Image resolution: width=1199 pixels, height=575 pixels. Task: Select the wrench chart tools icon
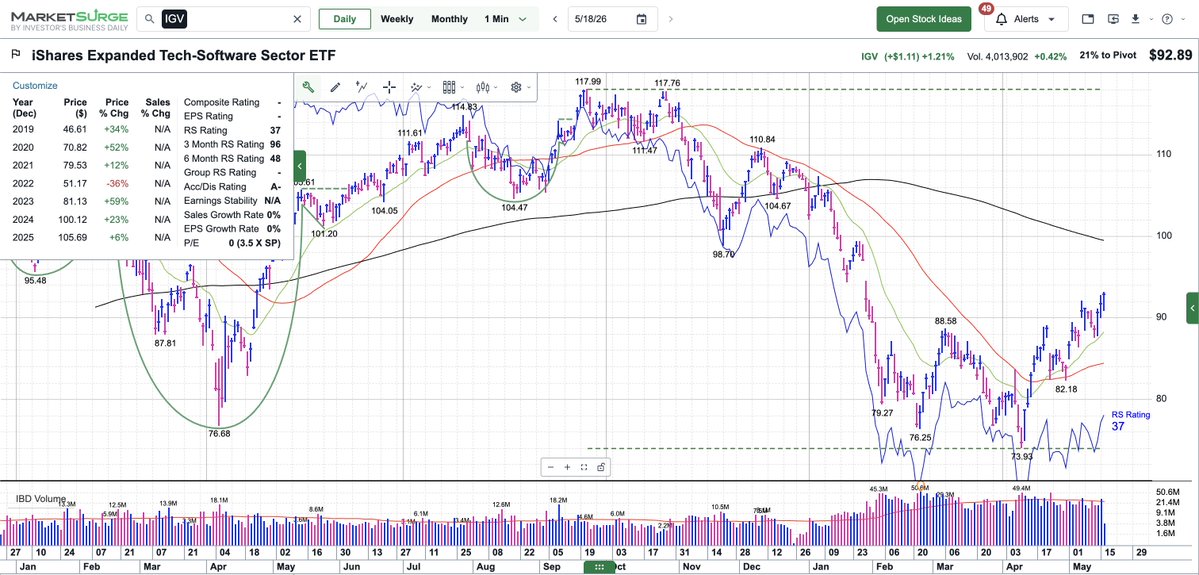(308, 87)
